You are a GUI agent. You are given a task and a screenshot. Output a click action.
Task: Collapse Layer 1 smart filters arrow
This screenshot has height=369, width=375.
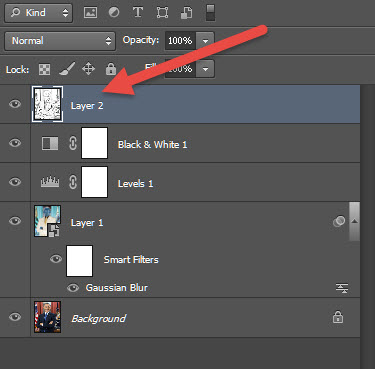pyautogui.click(x=354, y=221)
